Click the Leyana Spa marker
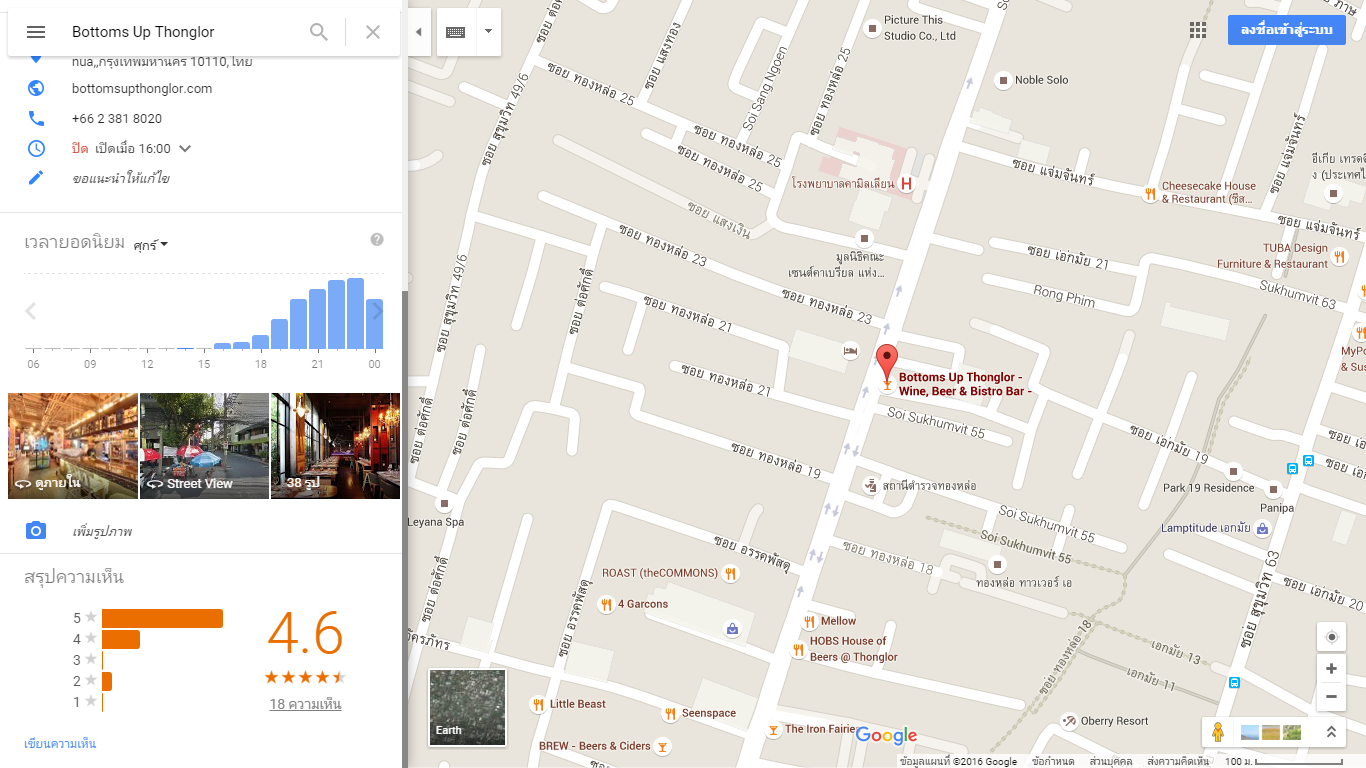Viewport: 1366px width, 768px height. [x=444, y=503]
